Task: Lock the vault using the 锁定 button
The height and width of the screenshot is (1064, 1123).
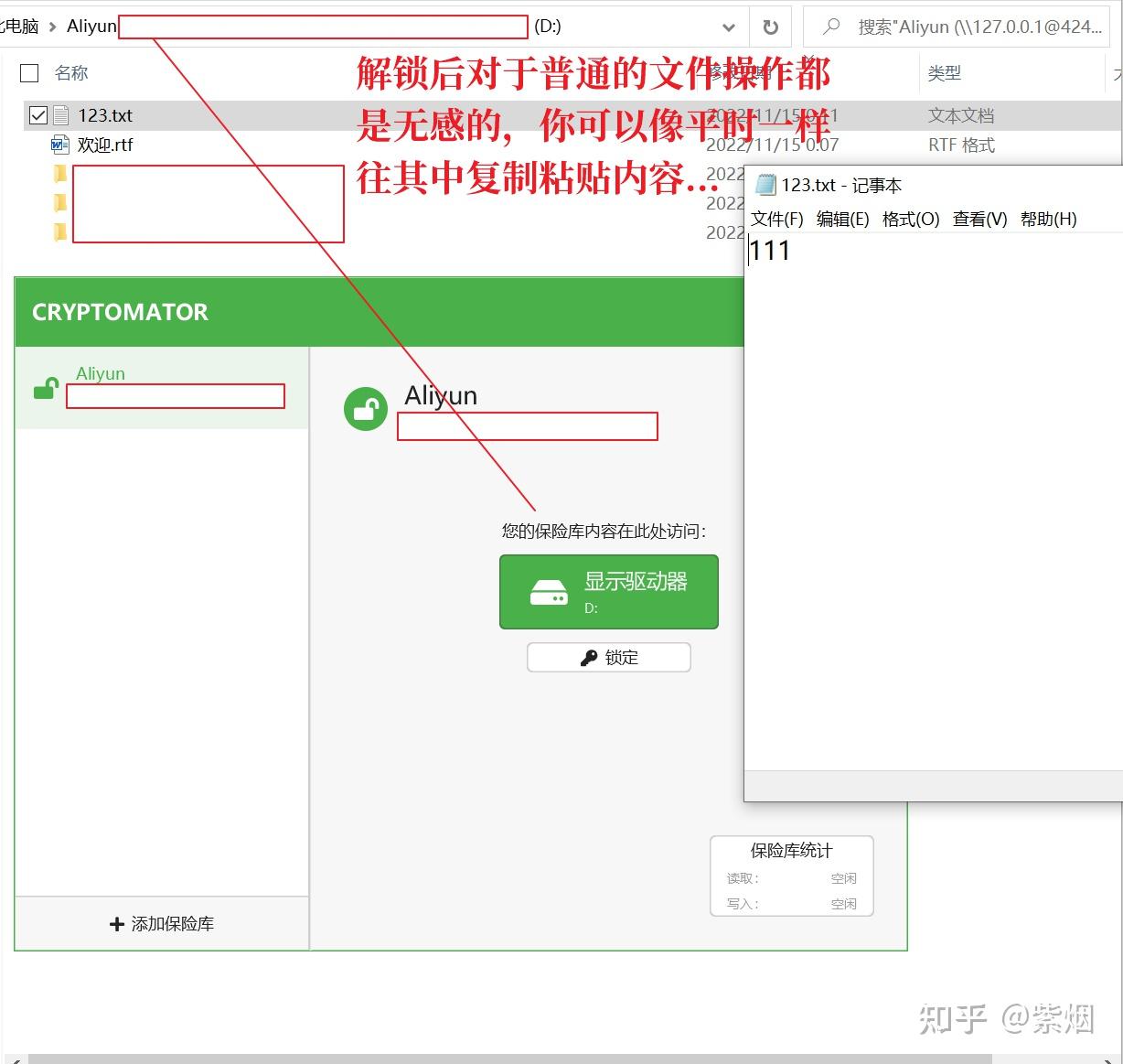Action: (609, 657)
